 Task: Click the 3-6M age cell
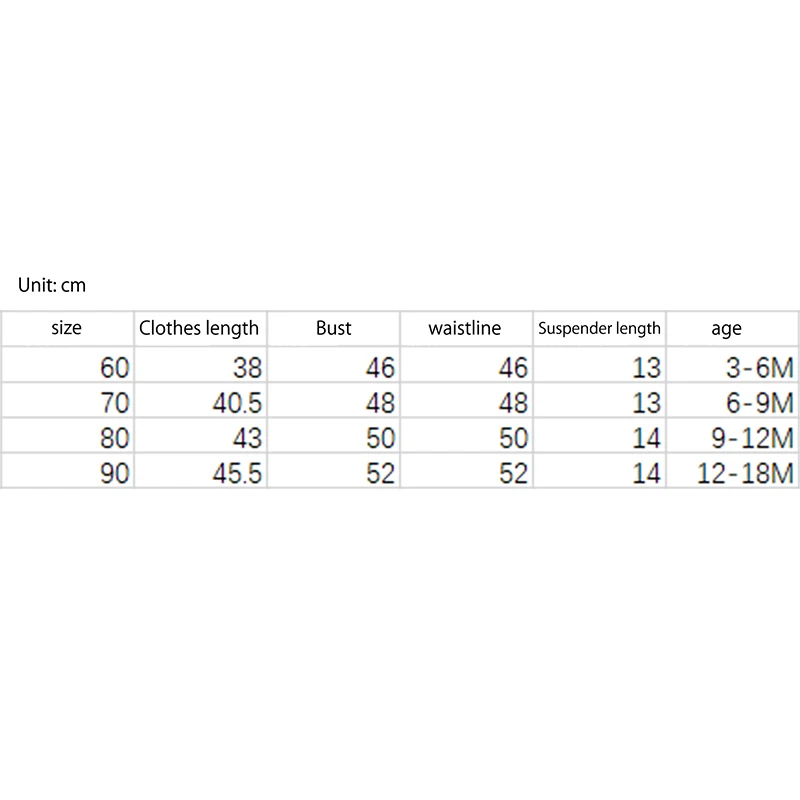760,368
